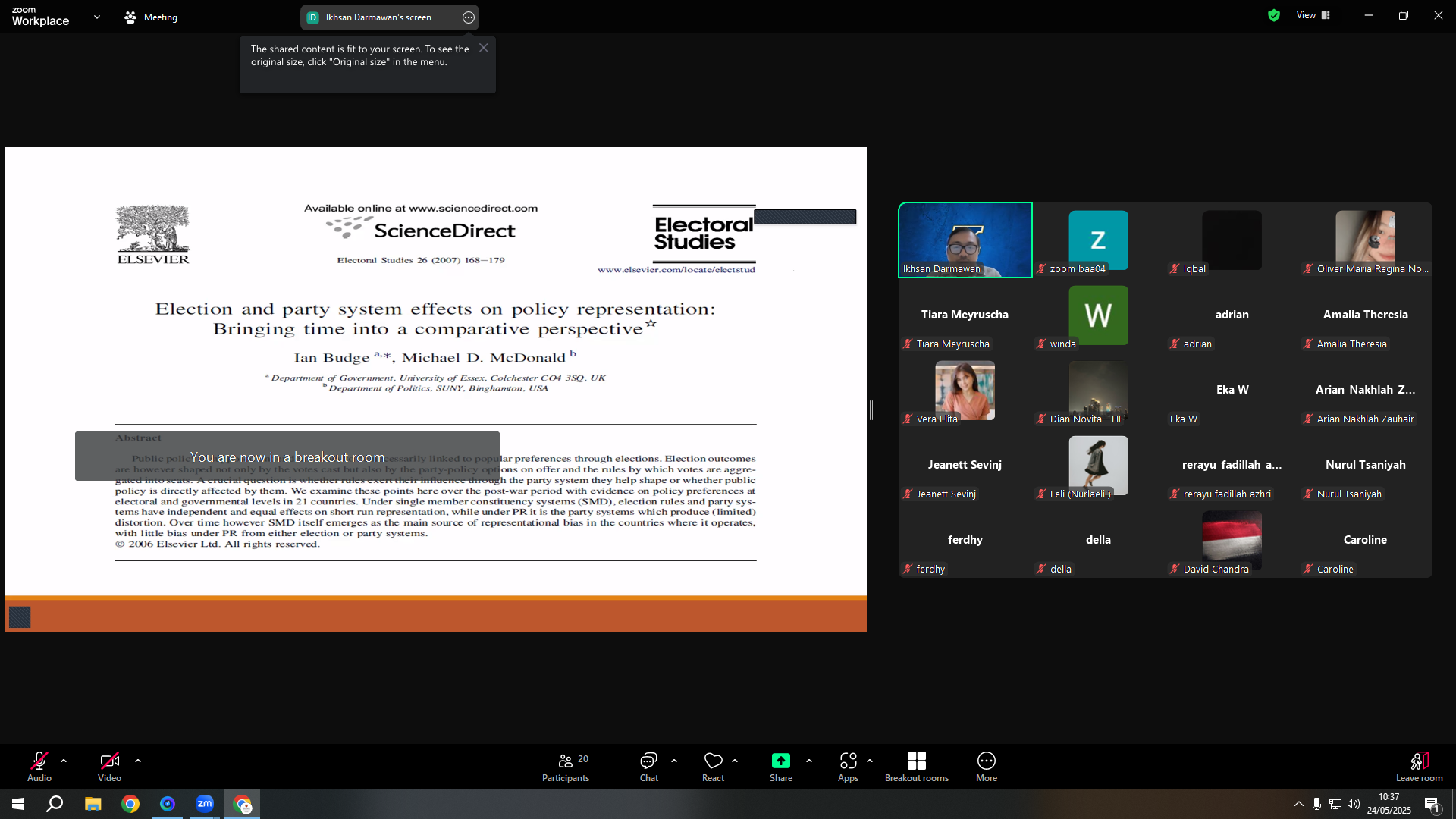Select ferdhy's participant tile
The height and width of the screenshot is (819, 1456).
(965, 540)
